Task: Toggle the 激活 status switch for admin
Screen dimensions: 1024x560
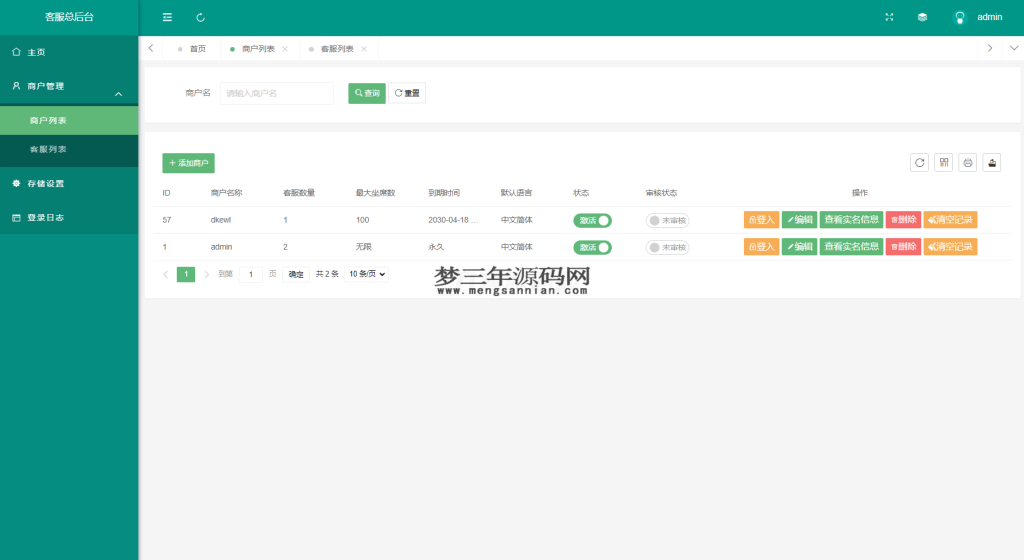Action: [592, 247]
